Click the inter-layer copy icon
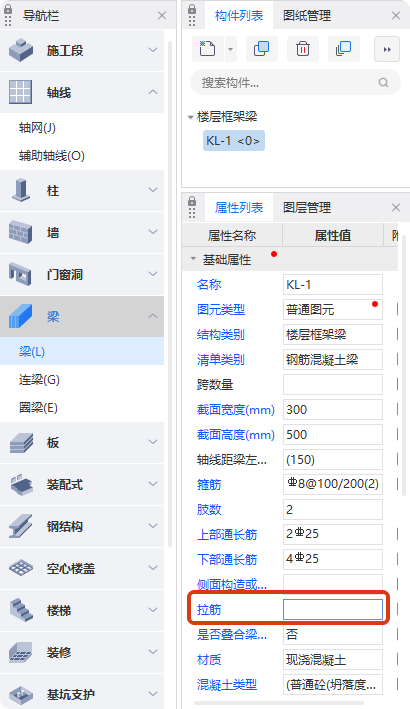Screen dimensions: 410x709 tap(344, 49)
